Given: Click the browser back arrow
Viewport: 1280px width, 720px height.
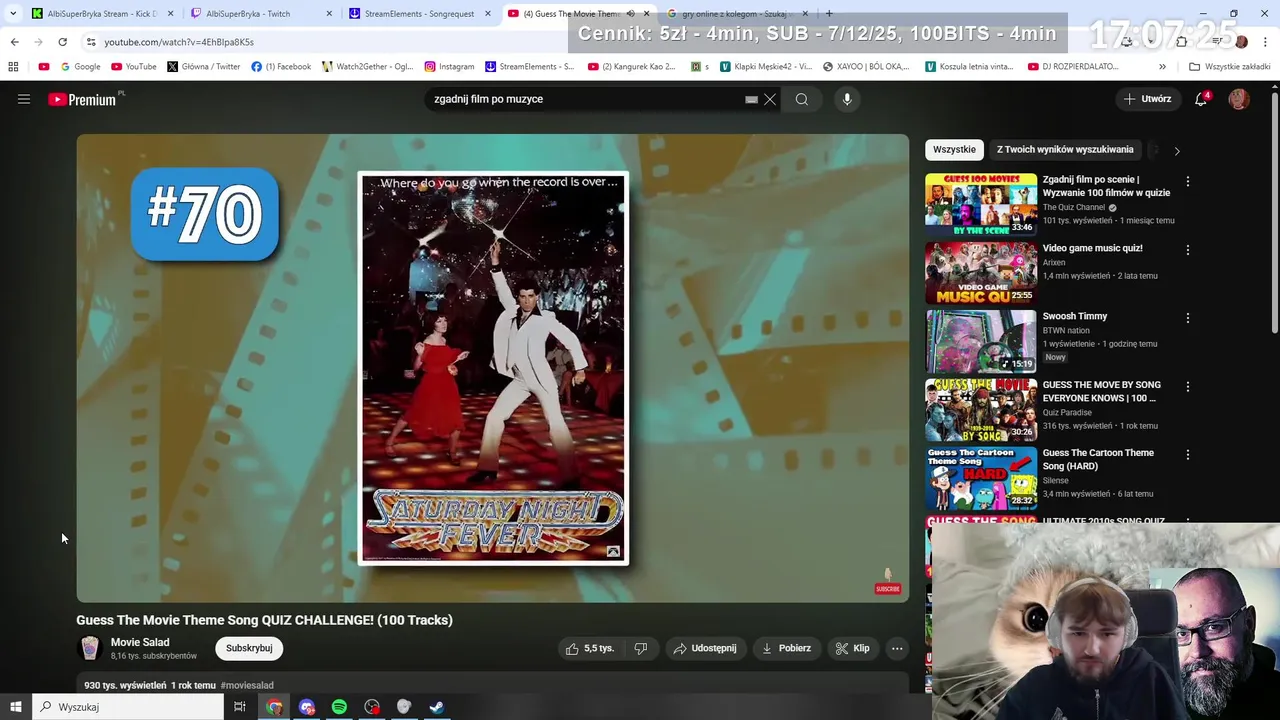Looking at the screenshot, I should click(x=14, y=42).
